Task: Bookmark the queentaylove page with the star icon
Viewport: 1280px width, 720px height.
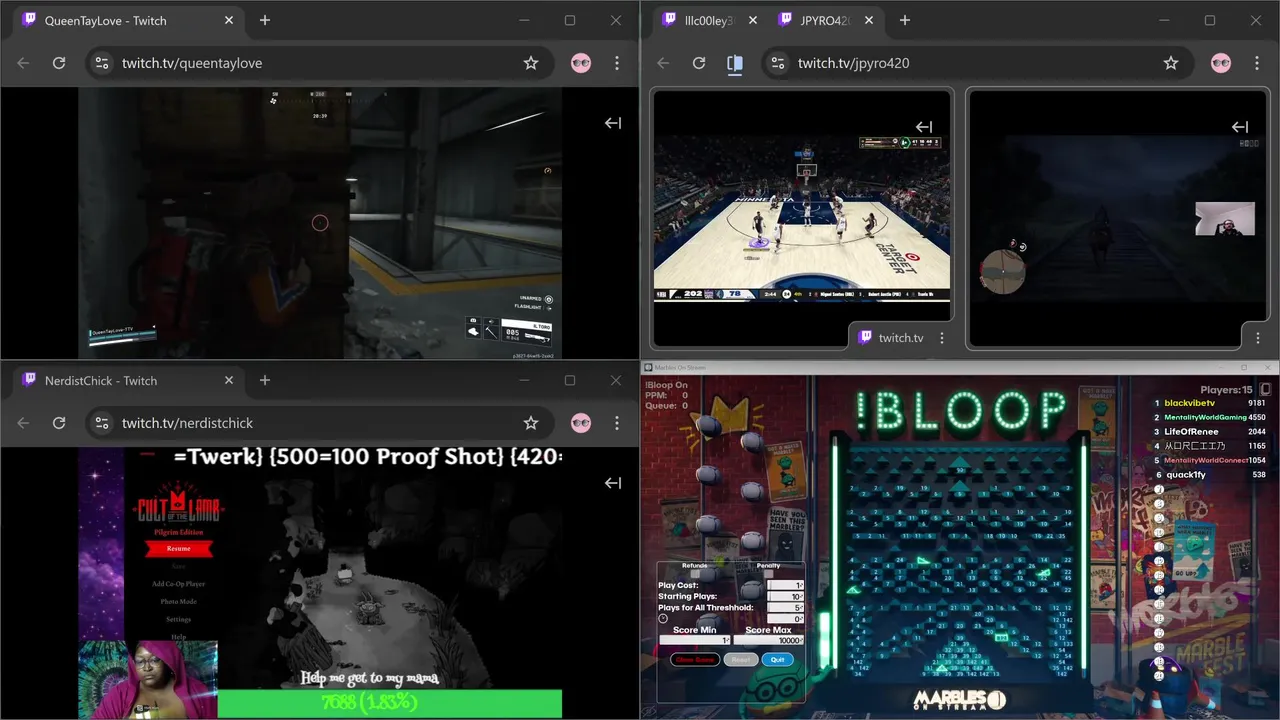Action: [x=531, y=63]
